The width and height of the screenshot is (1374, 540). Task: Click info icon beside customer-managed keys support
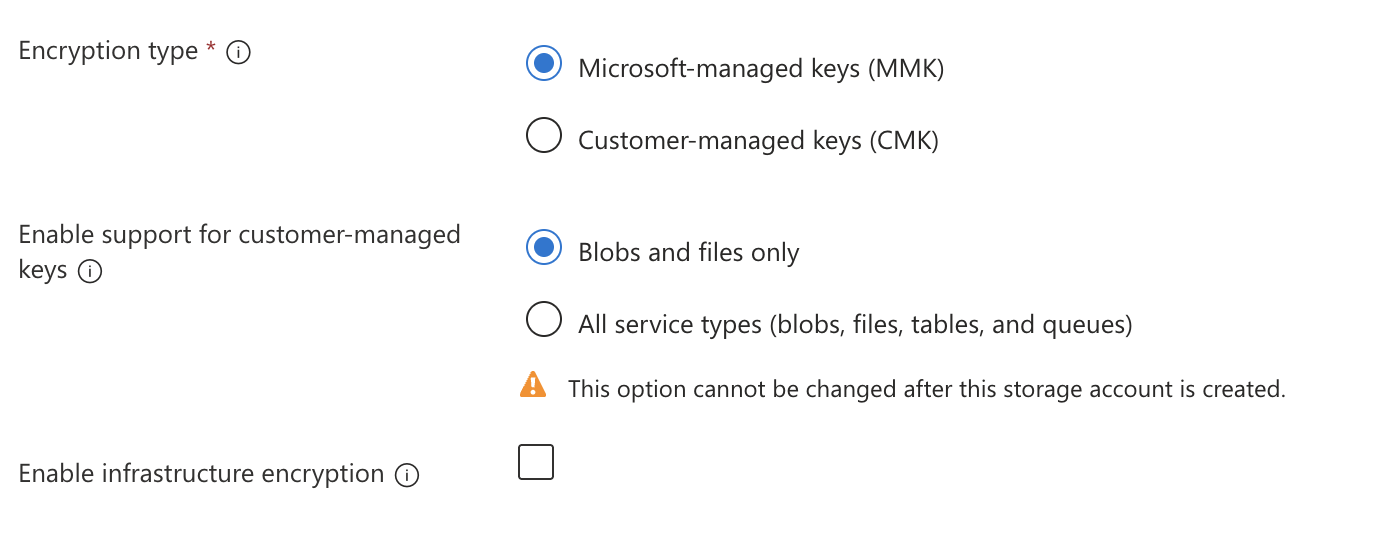90,271
